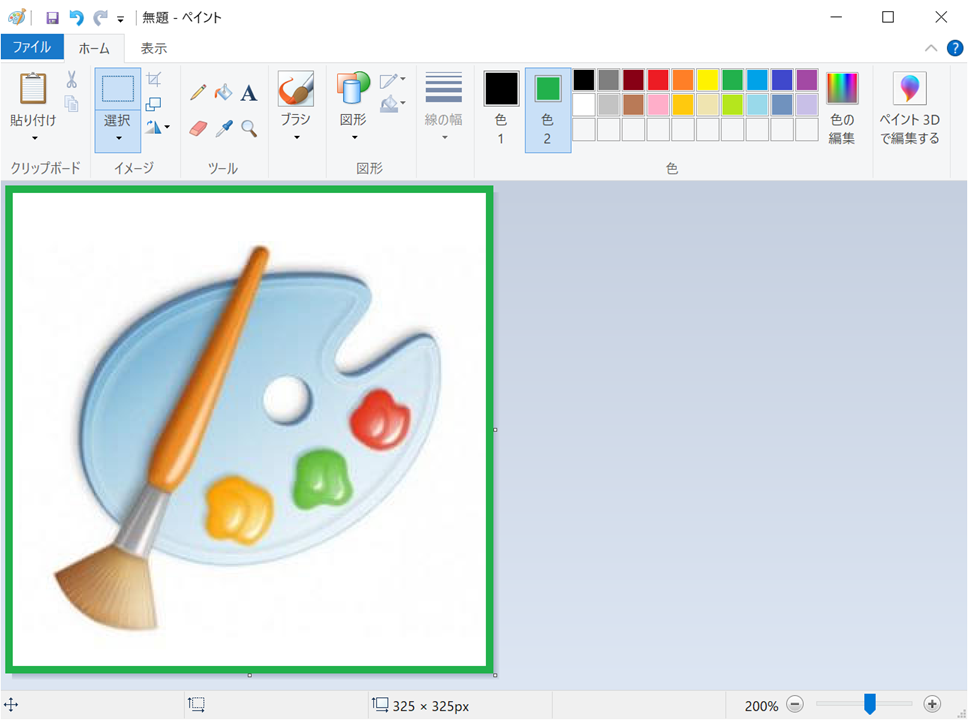
Task: Open the Edit colors rainbow icon
Action: 842,88
